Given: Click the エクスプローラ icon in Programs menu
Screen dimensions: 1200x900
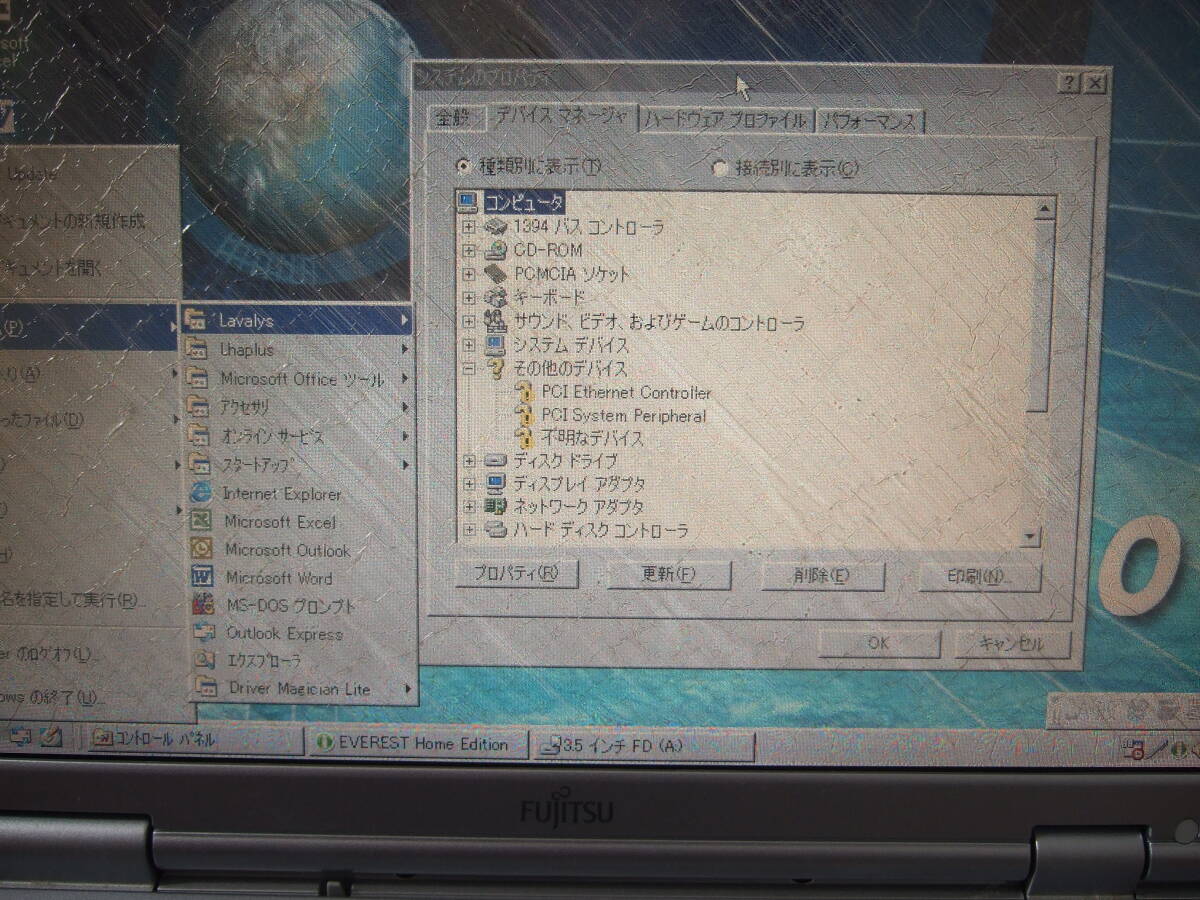Looking at the screenshot, I should (x=205, y=660).
